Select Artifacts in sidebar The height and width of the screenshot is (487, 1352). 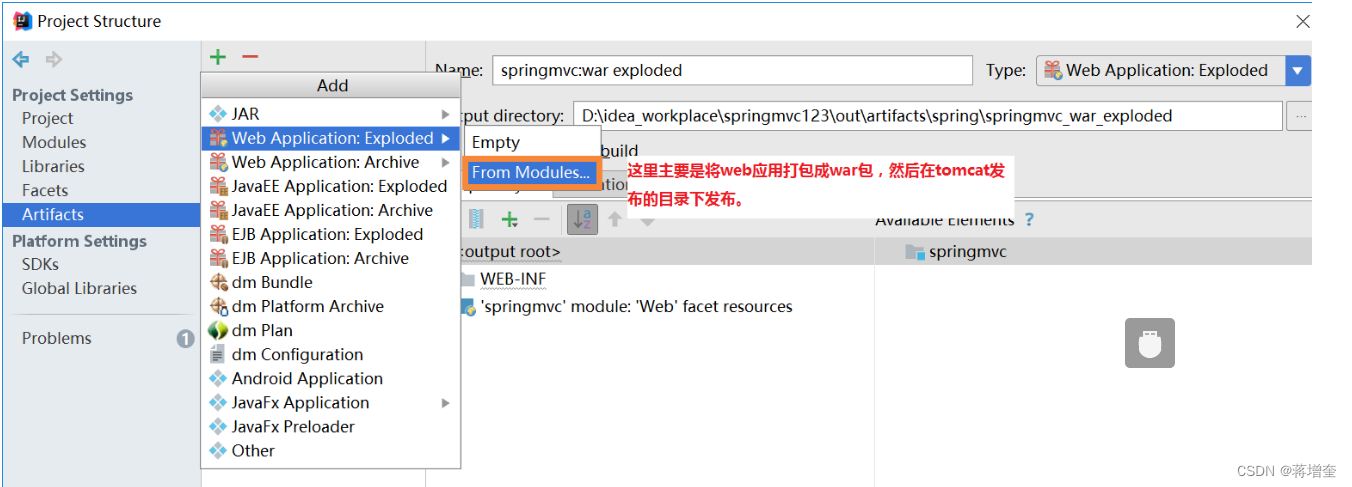click(x=100, y=214)
